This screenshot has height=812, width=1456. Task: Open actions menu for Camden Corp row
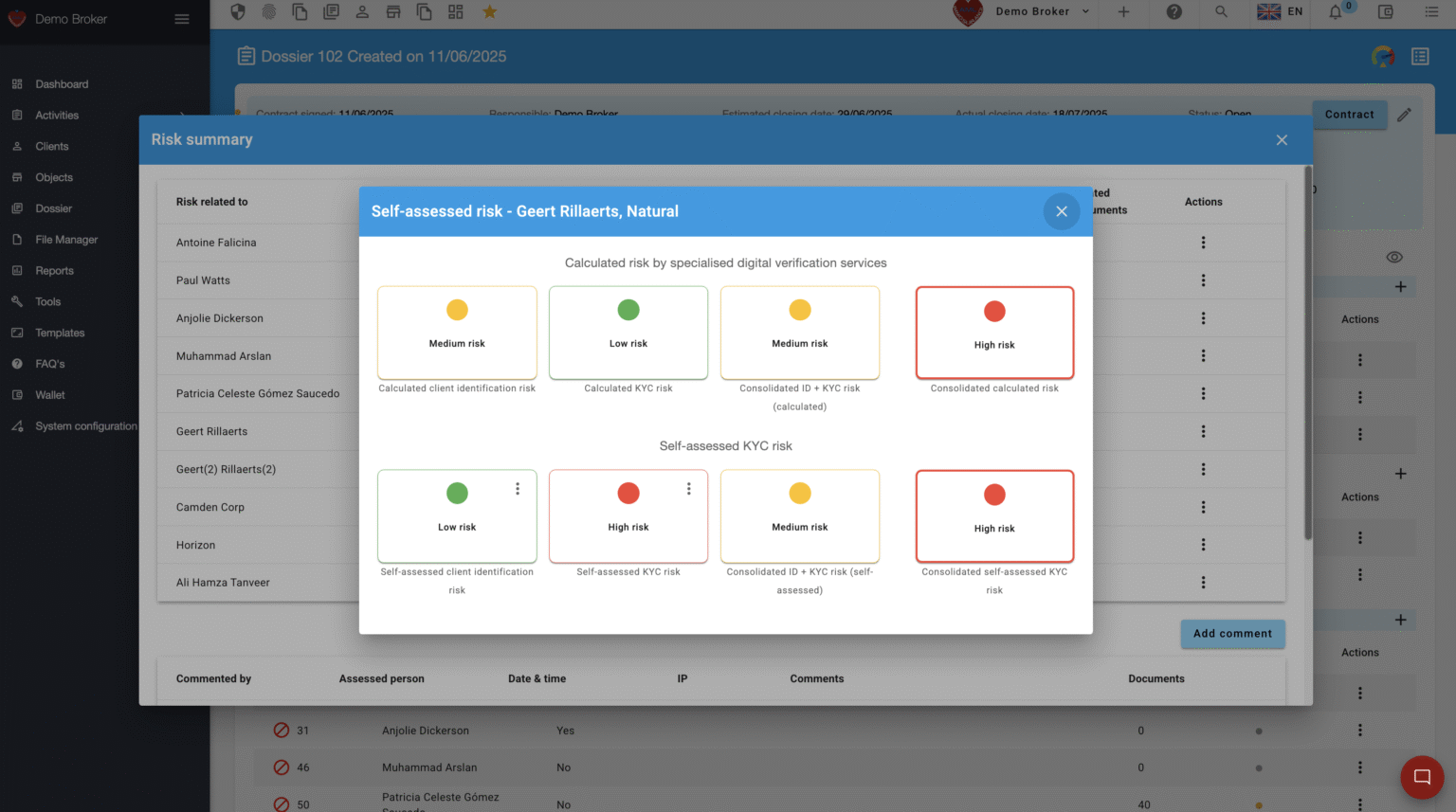1203,507
